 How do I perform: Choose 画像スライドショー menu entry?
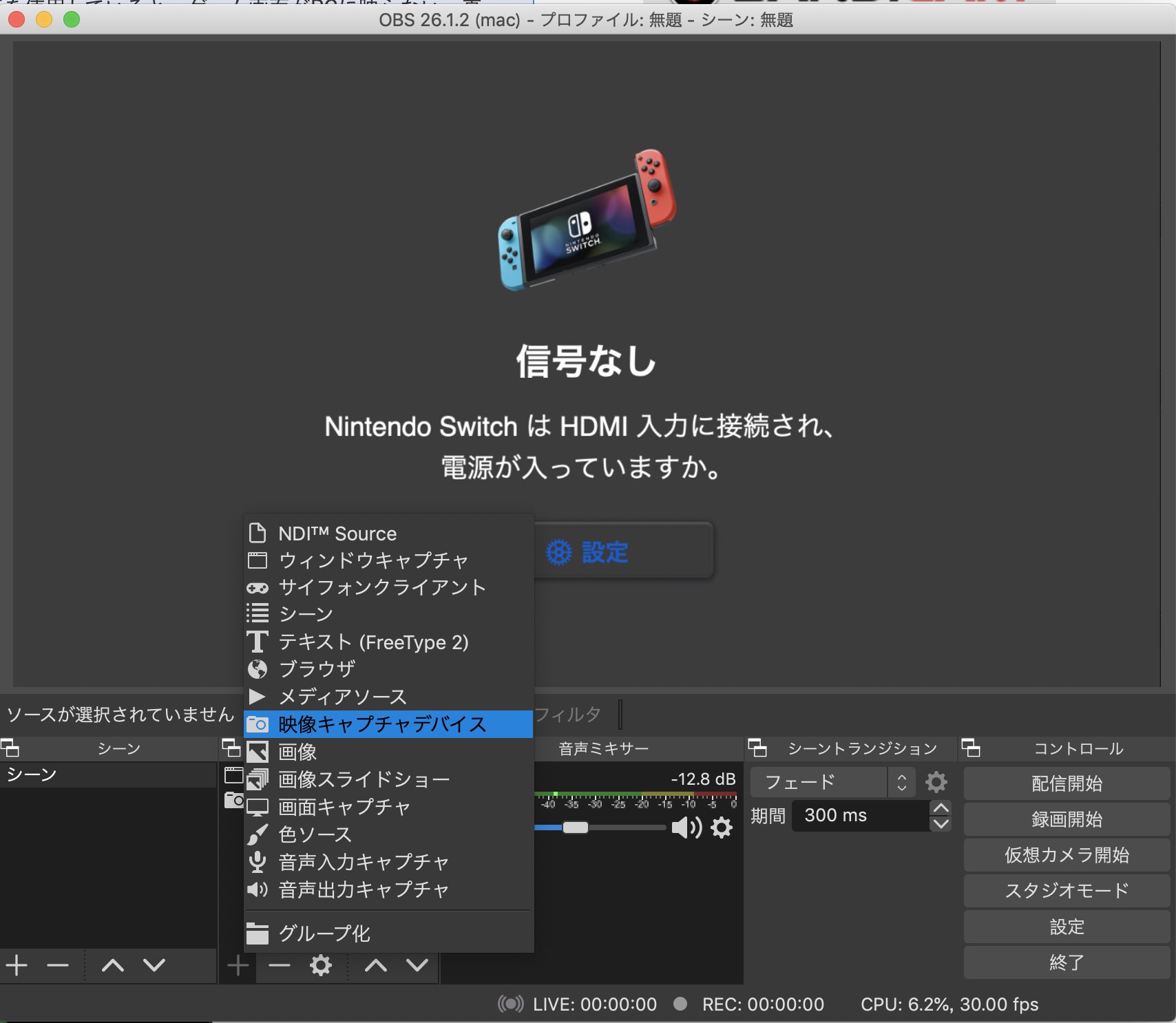pos(388,779)
